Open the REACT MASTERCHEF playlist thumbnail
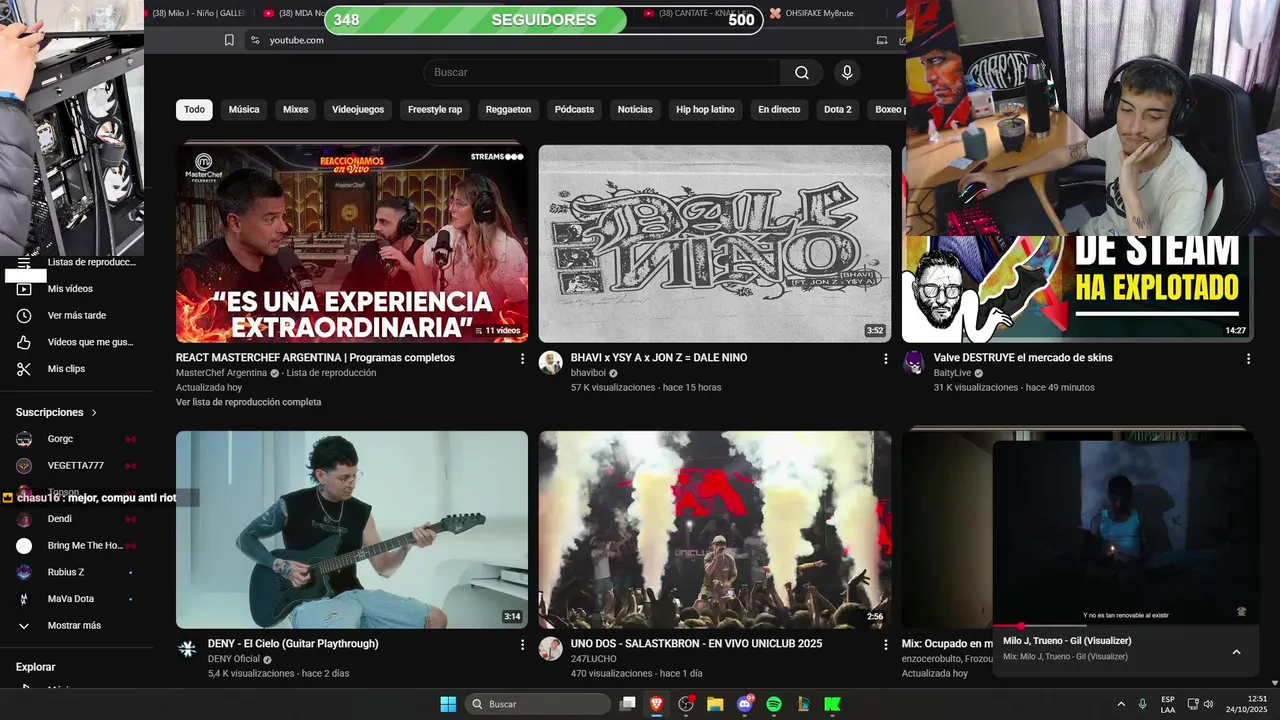 352,243
